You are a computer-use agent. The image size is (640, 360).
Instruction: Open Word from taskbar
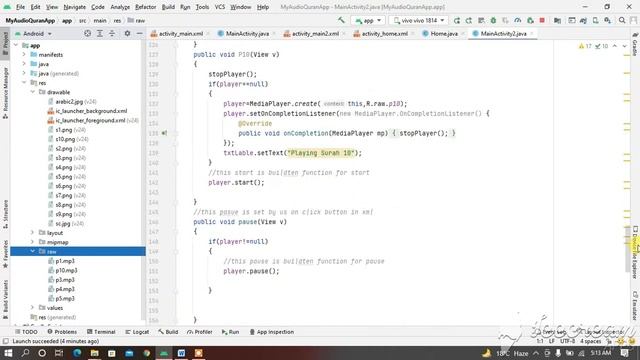[181, 353]
